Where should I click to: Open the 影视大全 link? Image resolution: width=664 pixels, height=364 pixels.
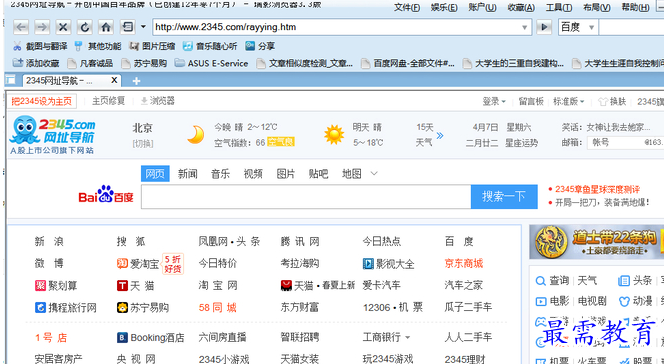(388, 264)
